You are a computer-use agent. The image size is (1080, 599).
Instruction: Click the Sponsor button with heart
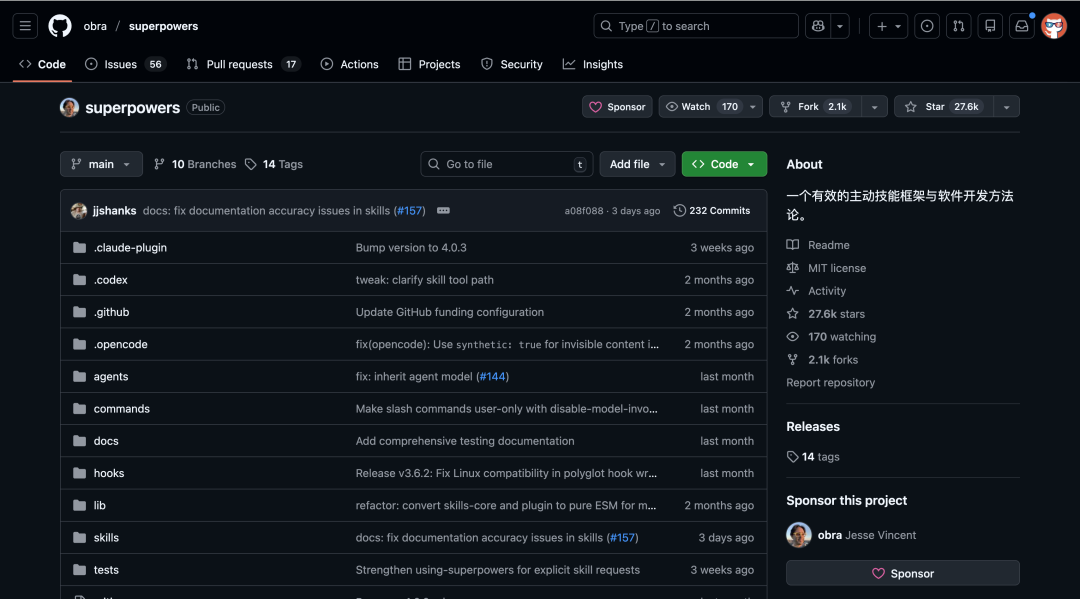[617, 107]
